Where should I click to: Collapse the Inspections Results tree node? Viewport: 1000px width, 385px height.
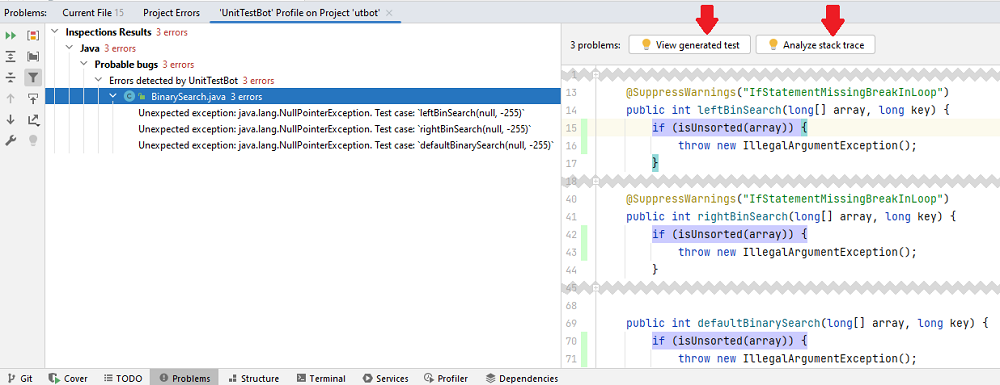point(55,32)
